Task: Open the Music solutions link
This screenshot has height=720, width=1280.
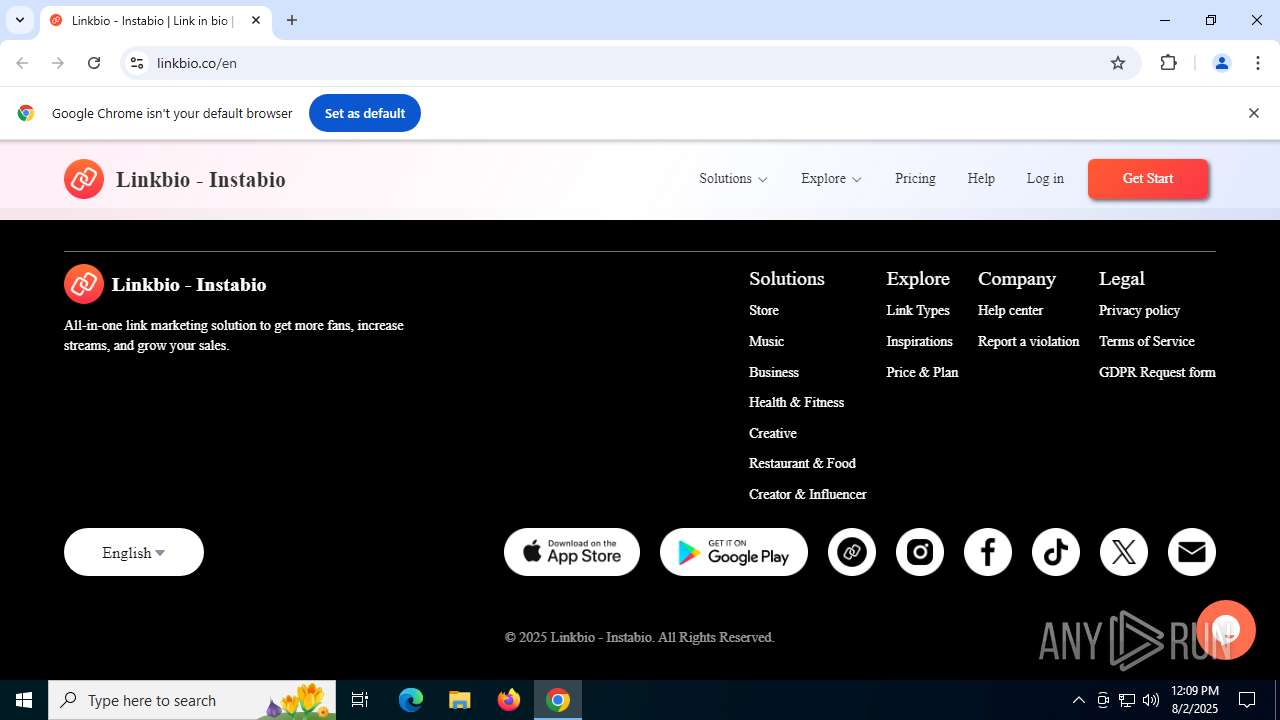Action: point(766,341)
